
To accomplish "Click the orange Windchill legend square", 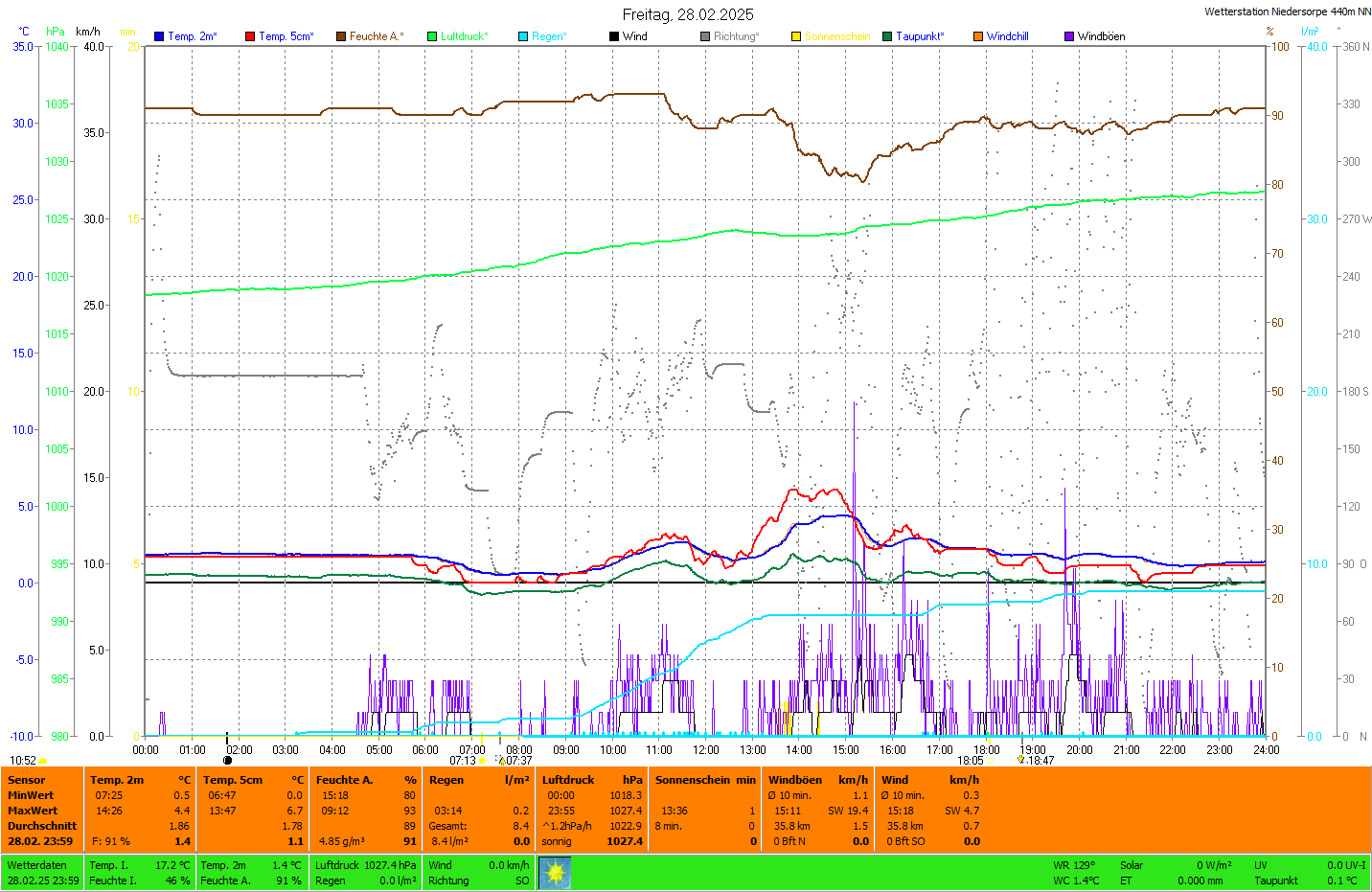I will [978, 36].
